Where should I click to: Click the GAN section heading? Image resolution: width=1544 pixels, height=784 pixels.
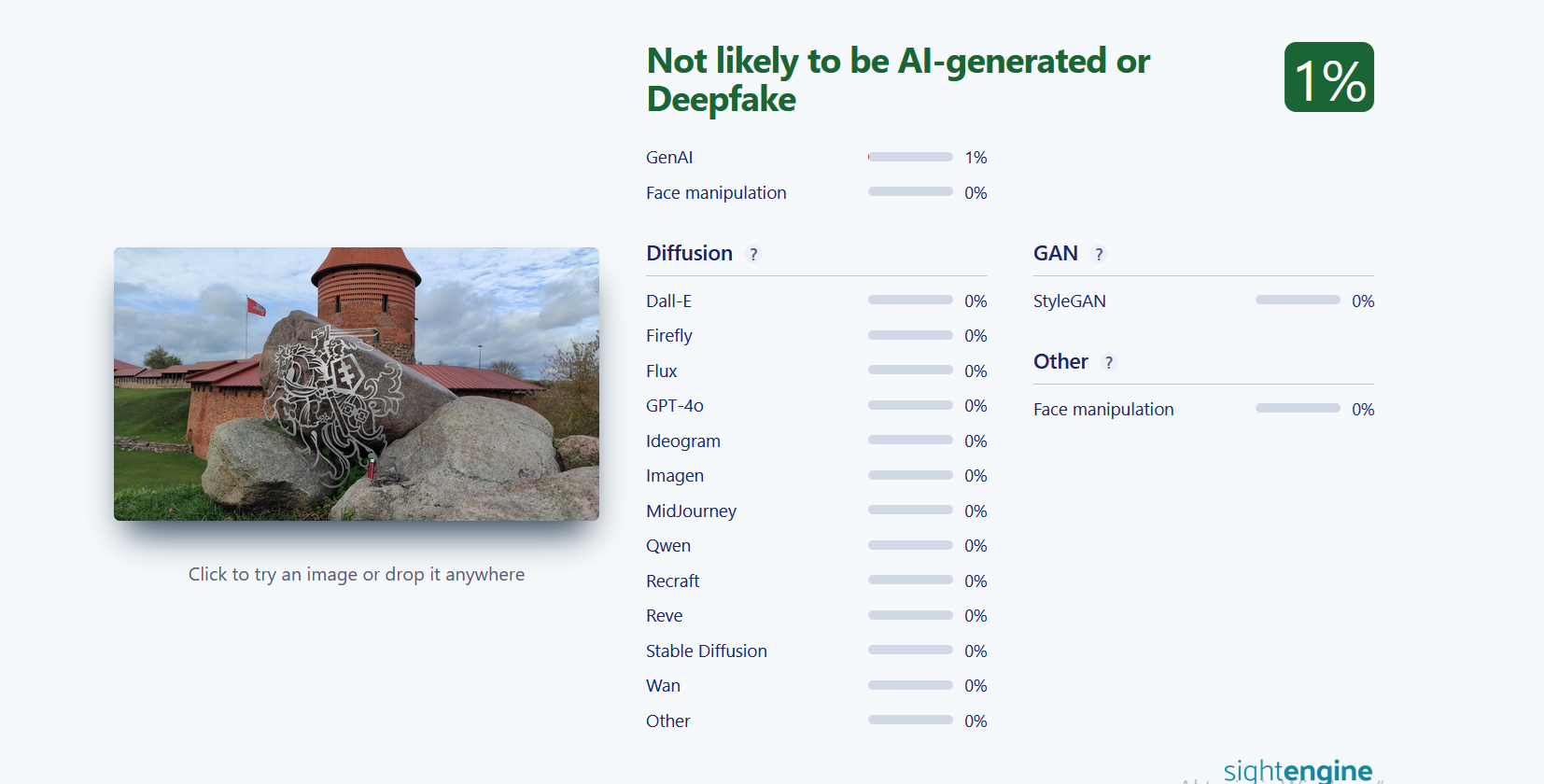point(1056,253)
